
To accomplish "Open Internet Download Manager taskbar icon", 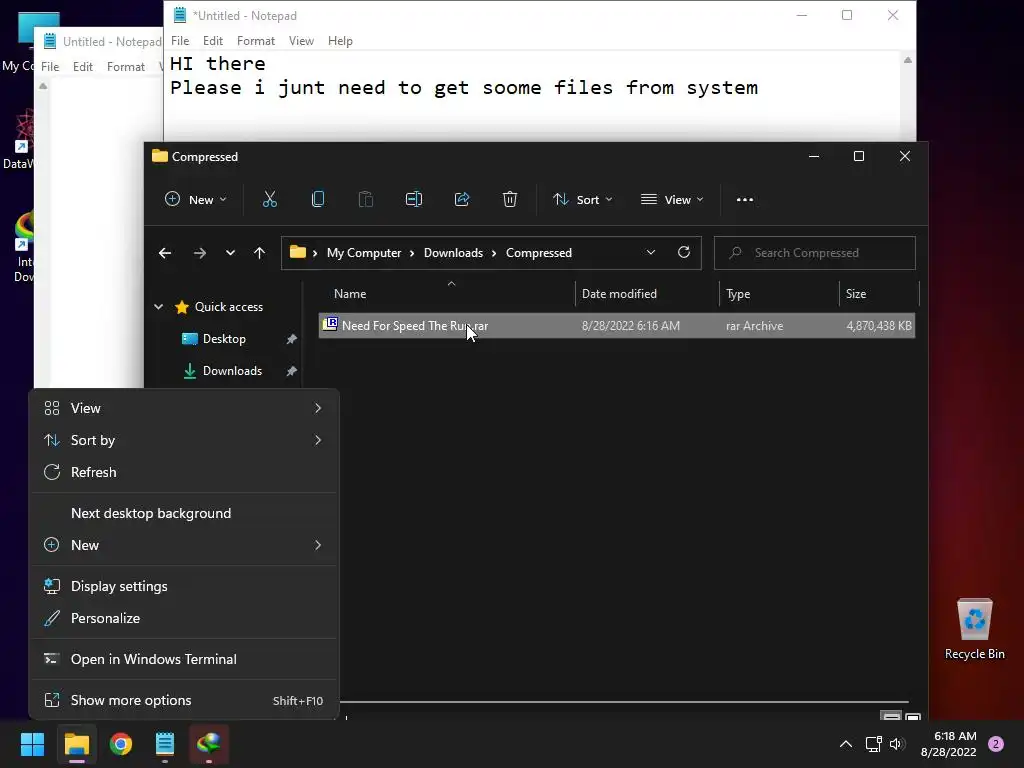I will click(x=209, y=744).
